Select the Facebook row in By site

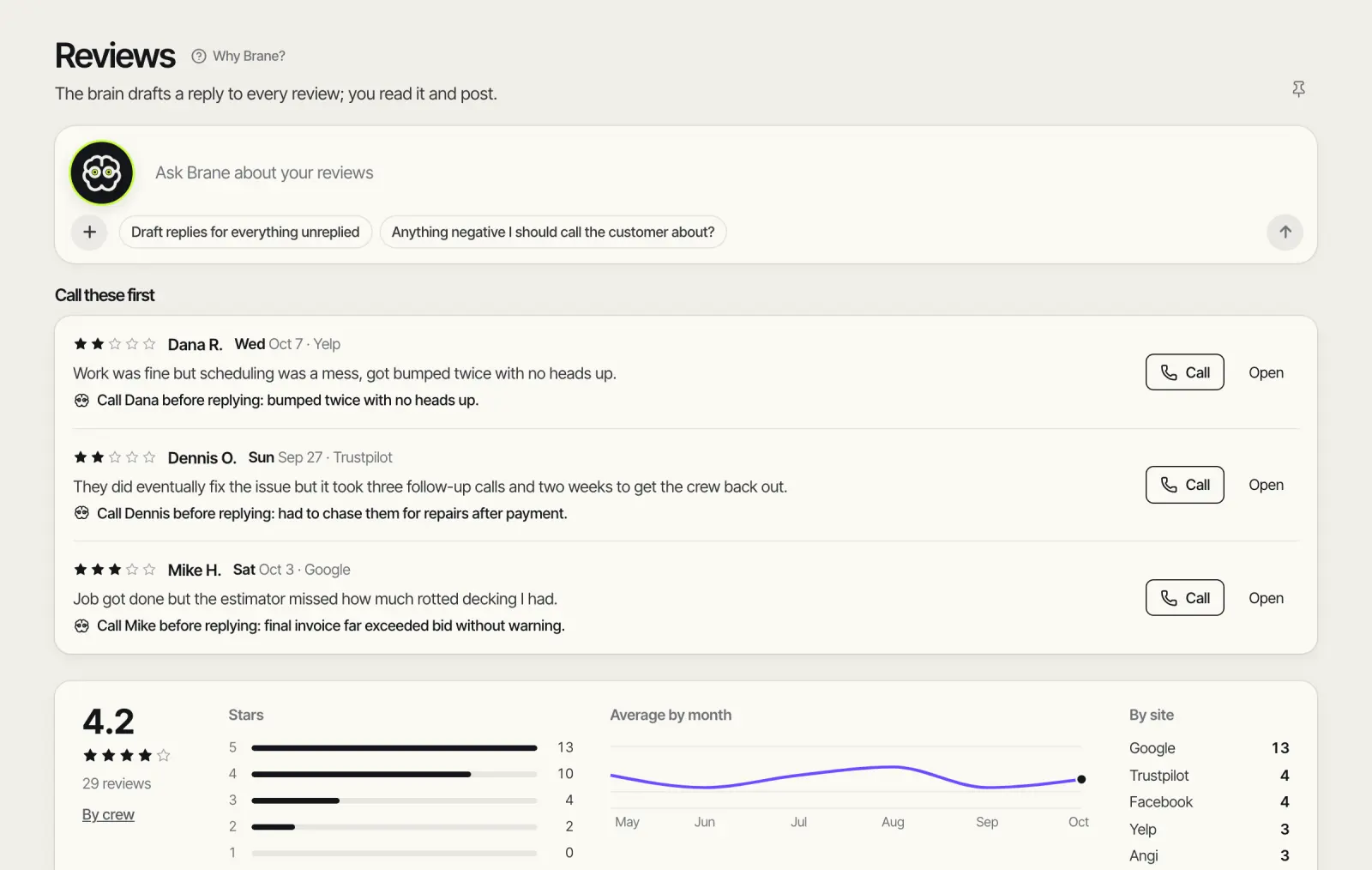click(1209, 802)
